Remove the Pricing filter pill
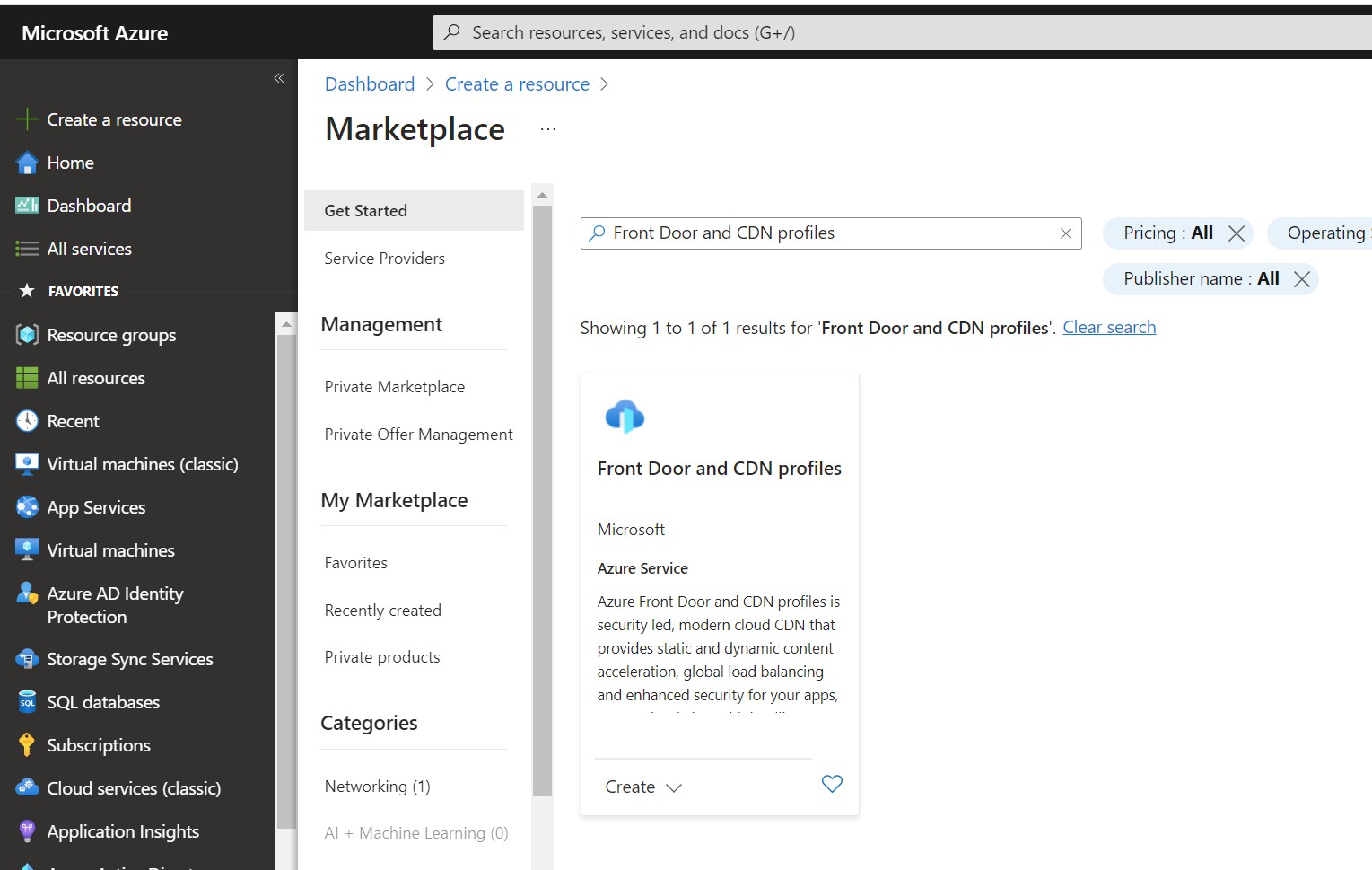 click(x=1236, y=233)
